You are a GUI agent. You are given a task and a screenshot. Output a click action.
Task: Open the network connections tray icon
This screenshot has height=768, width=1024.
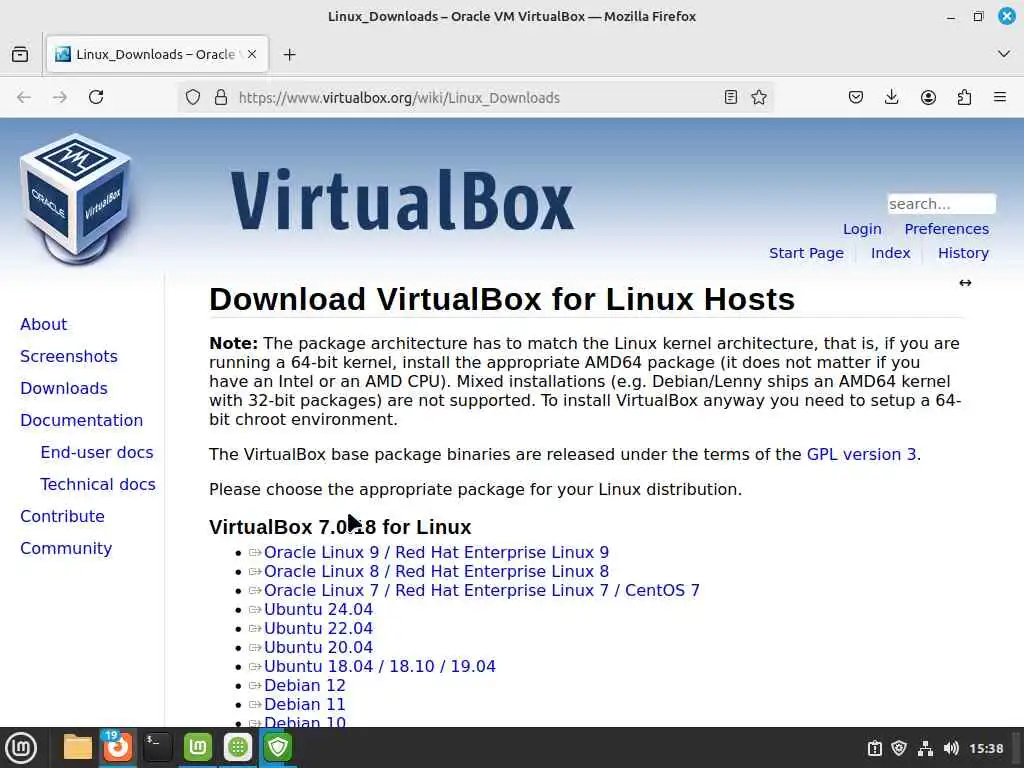click(925, 748)
